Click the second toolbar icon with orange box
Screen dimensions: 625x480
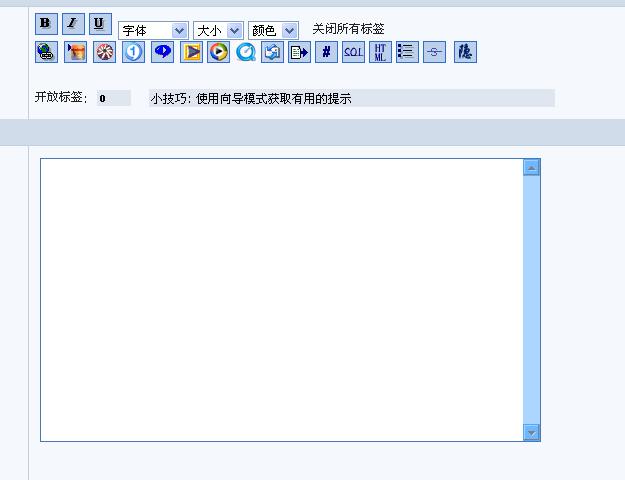point(75,52)
